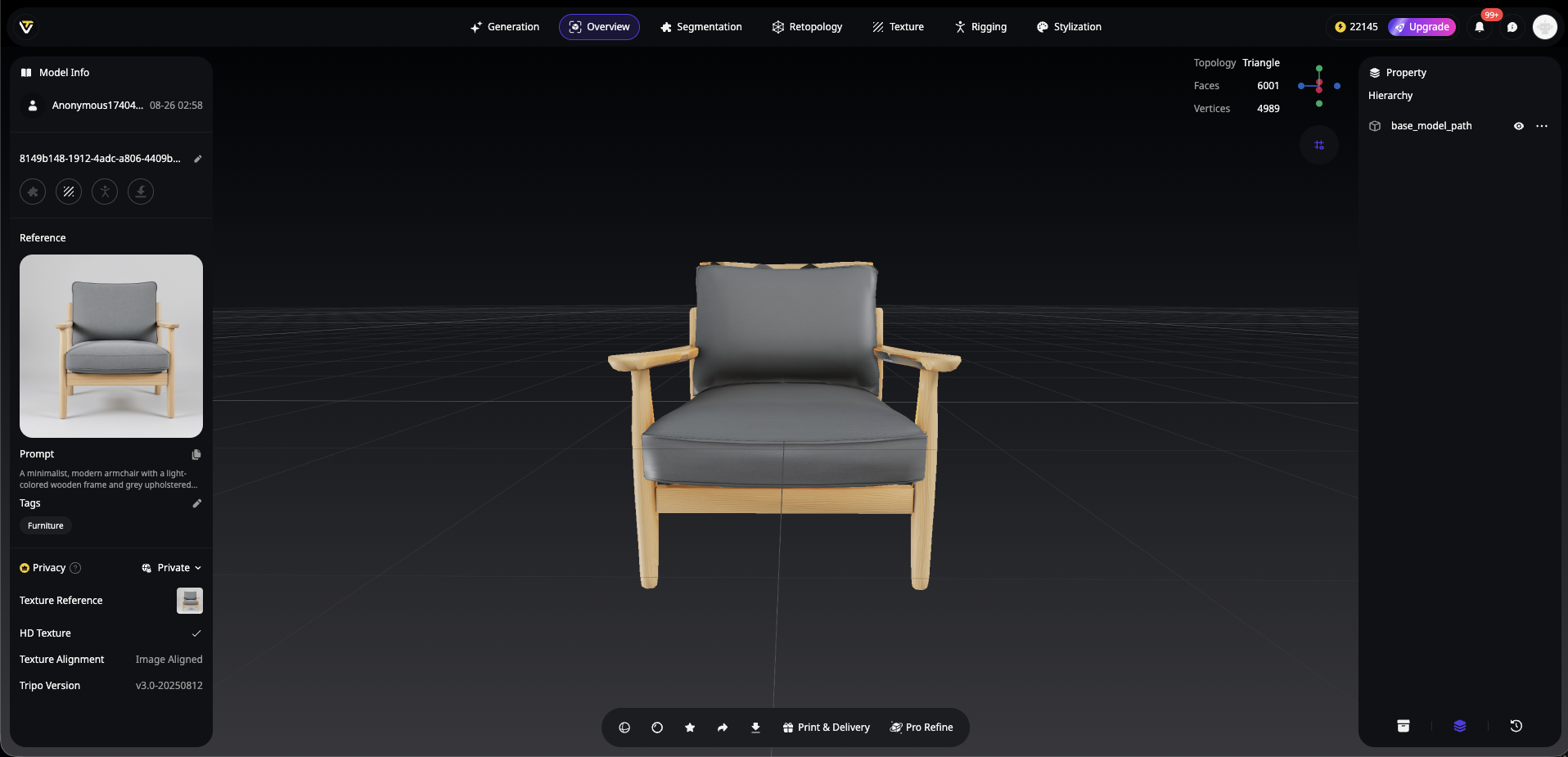Image resolution: width=1568 pixels, height=757 pixels.
Task: Toggle visibility of base_model_path
Action: pyautogui.click(x=1519, y=126)
